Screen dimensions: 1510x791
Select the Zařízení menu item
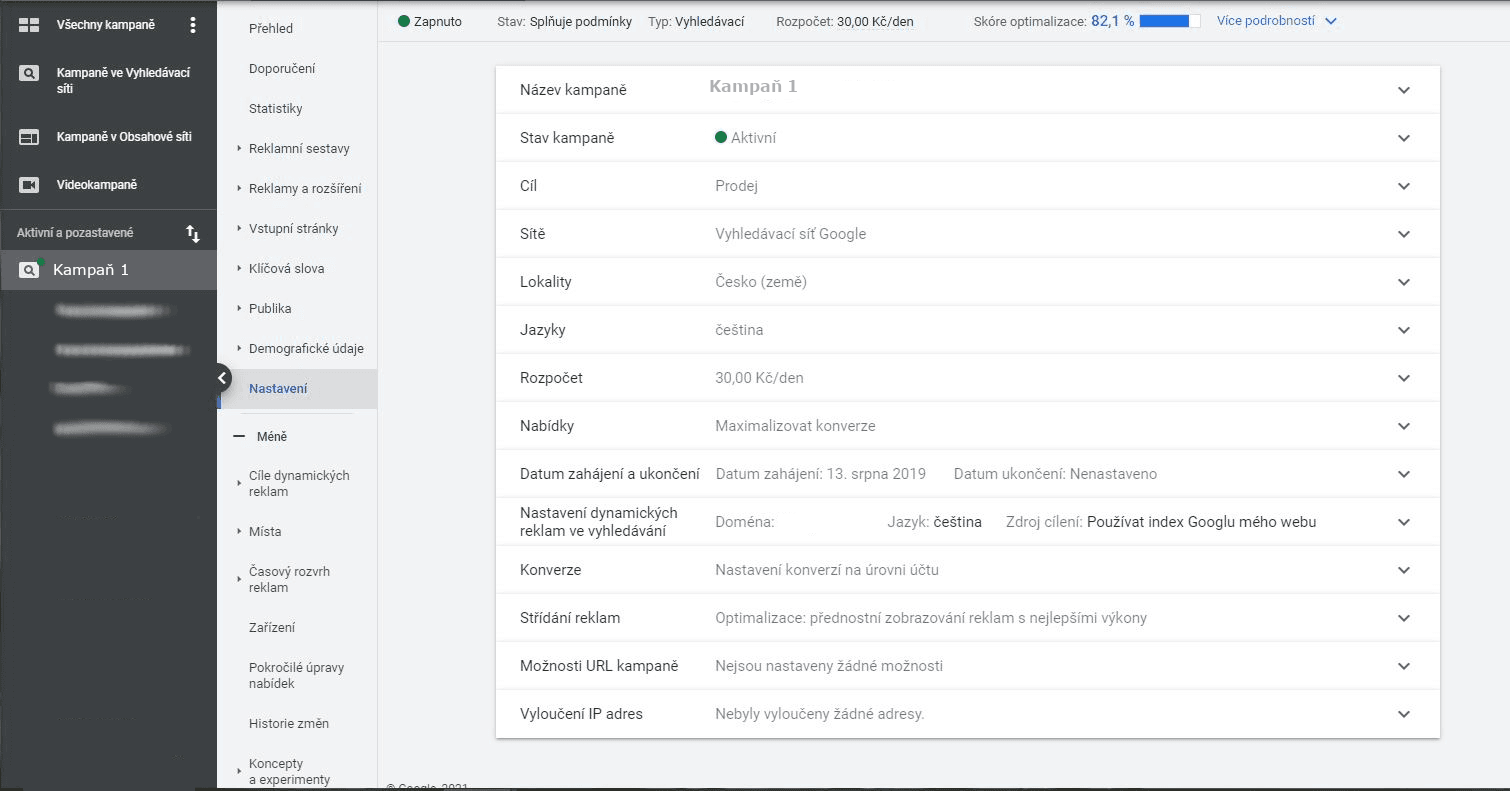pos(272,627)
